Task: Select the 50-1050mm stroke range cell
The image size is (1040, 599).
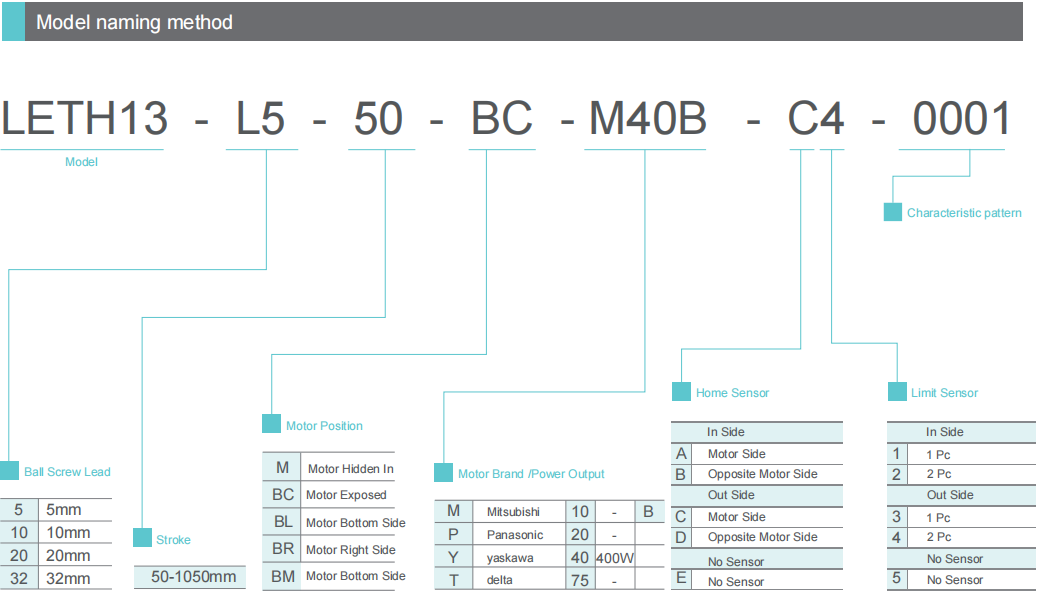Action: click(193, 576)
